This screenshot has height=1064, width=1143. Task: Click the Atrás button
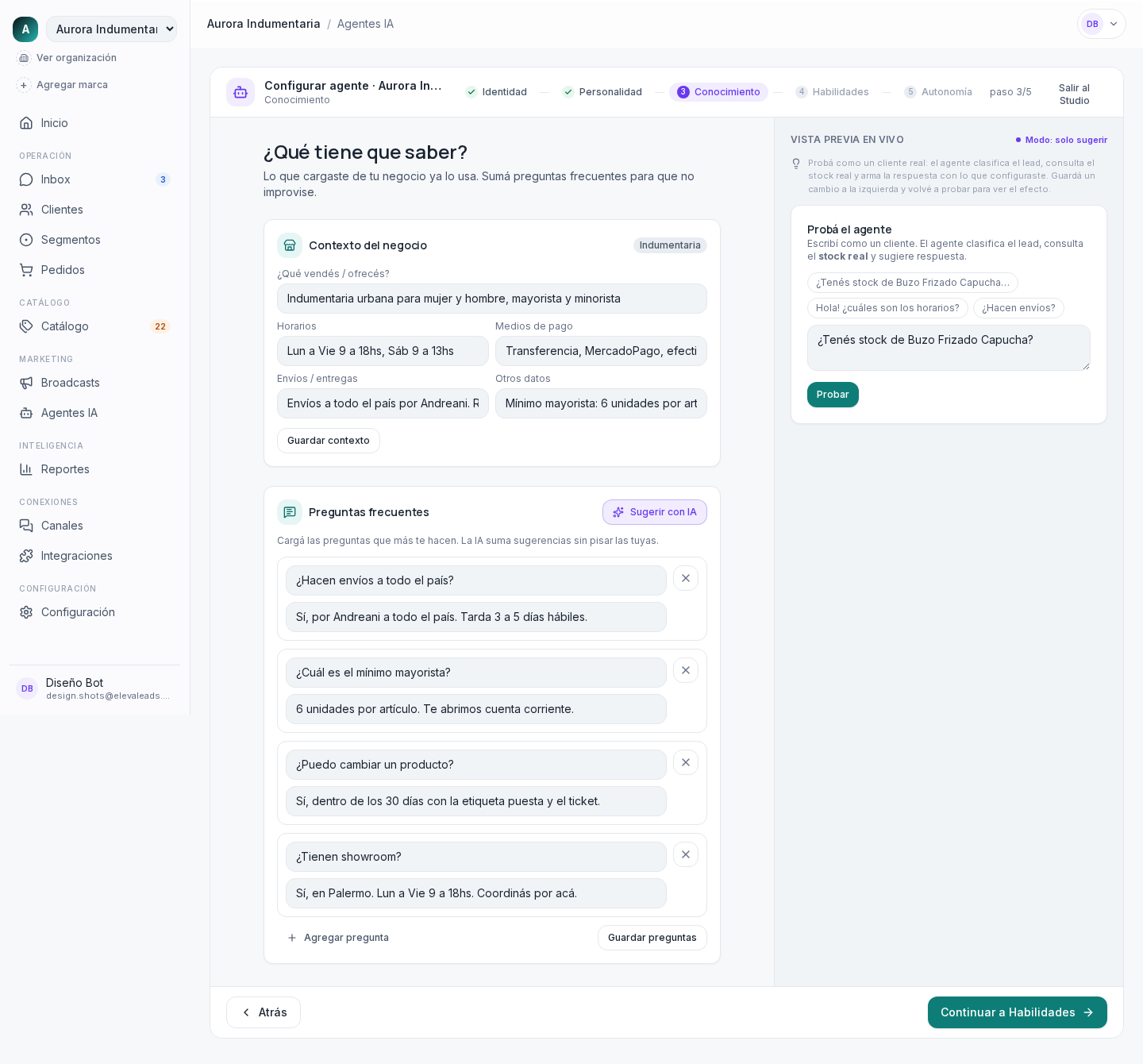pos(264,1012)
